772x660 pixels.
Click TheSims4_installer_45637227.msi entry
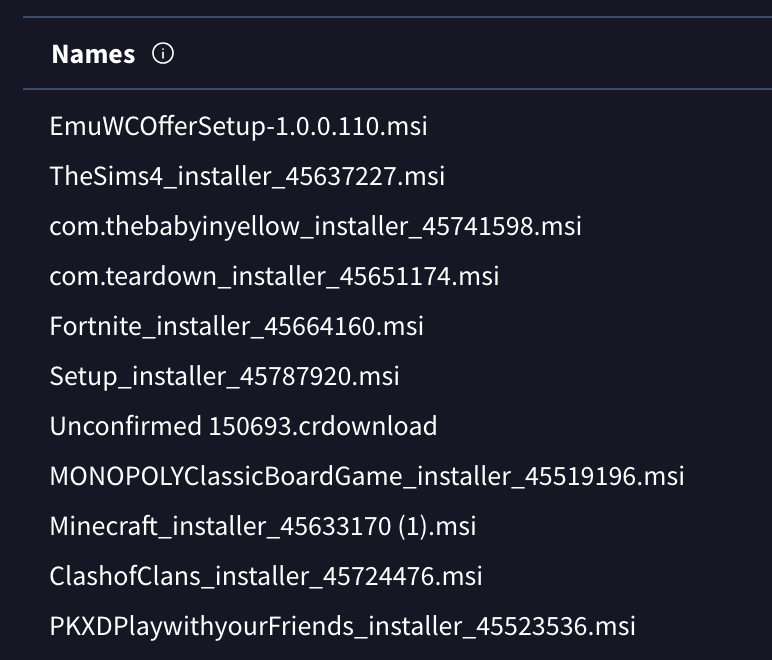click(247, 176)
